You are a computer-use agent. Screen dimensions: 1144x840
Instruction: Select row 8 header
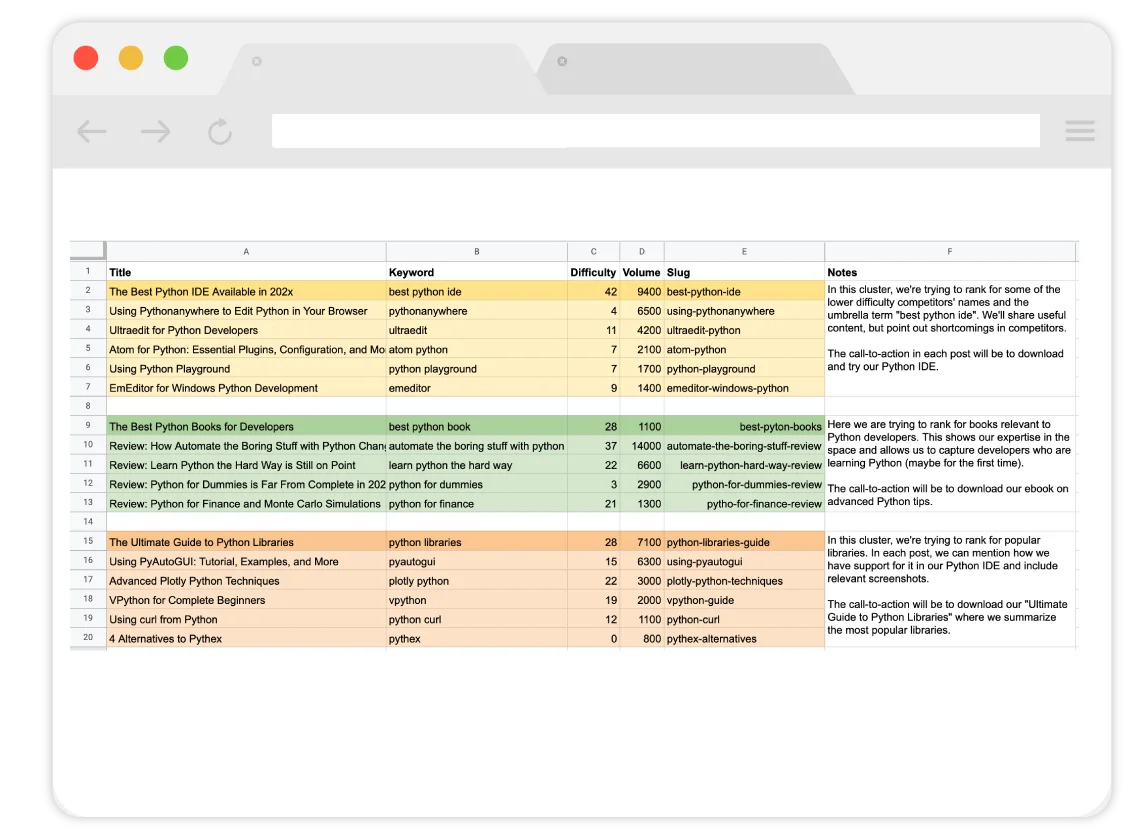[x=88, y=406]
